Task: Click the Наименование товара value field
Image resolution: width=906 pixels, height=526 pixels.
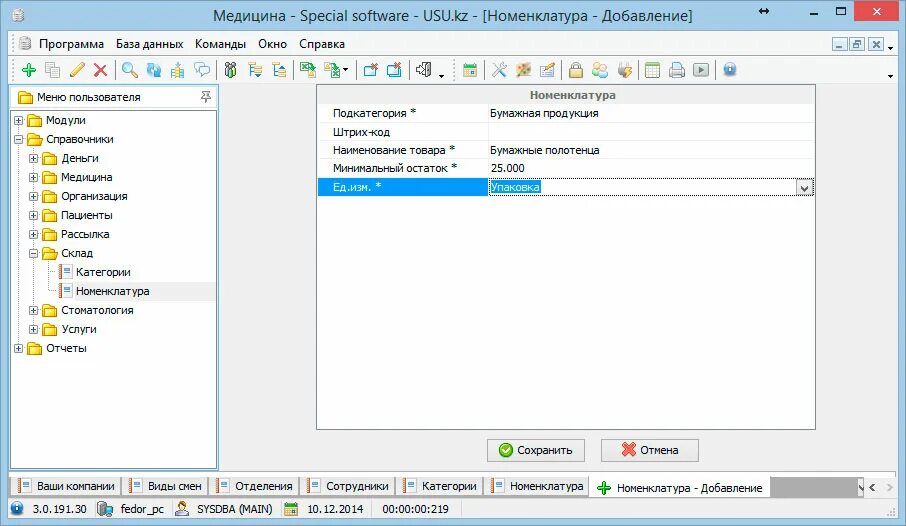Action: [651, 150]
